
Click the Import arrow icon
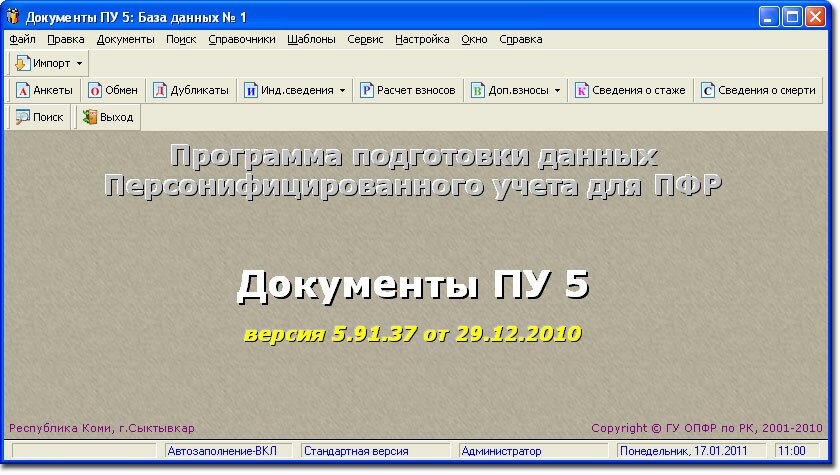(x=22, y=63)
